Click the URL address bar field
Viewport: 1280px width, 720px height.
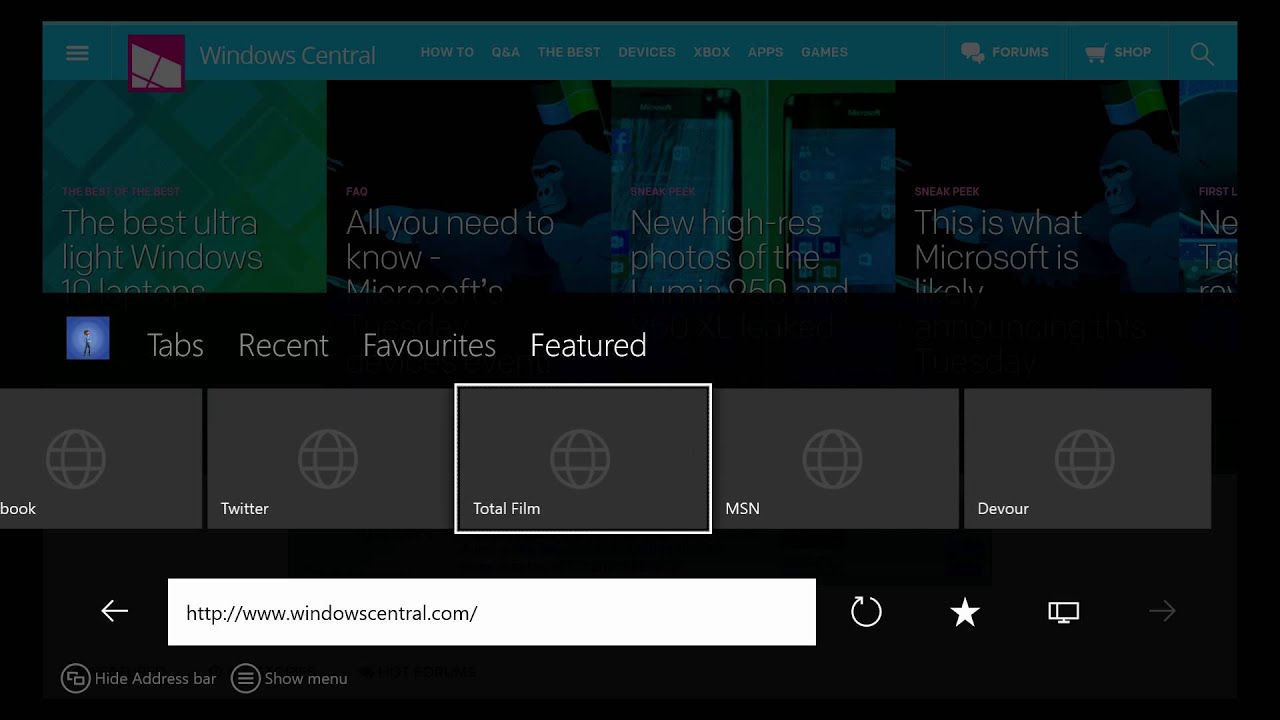click(492, 612)
